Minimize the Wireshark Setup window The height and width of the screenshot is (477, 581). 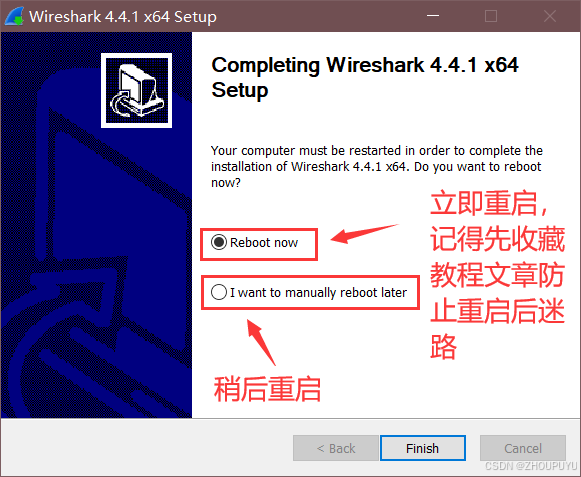coord(433,16)
